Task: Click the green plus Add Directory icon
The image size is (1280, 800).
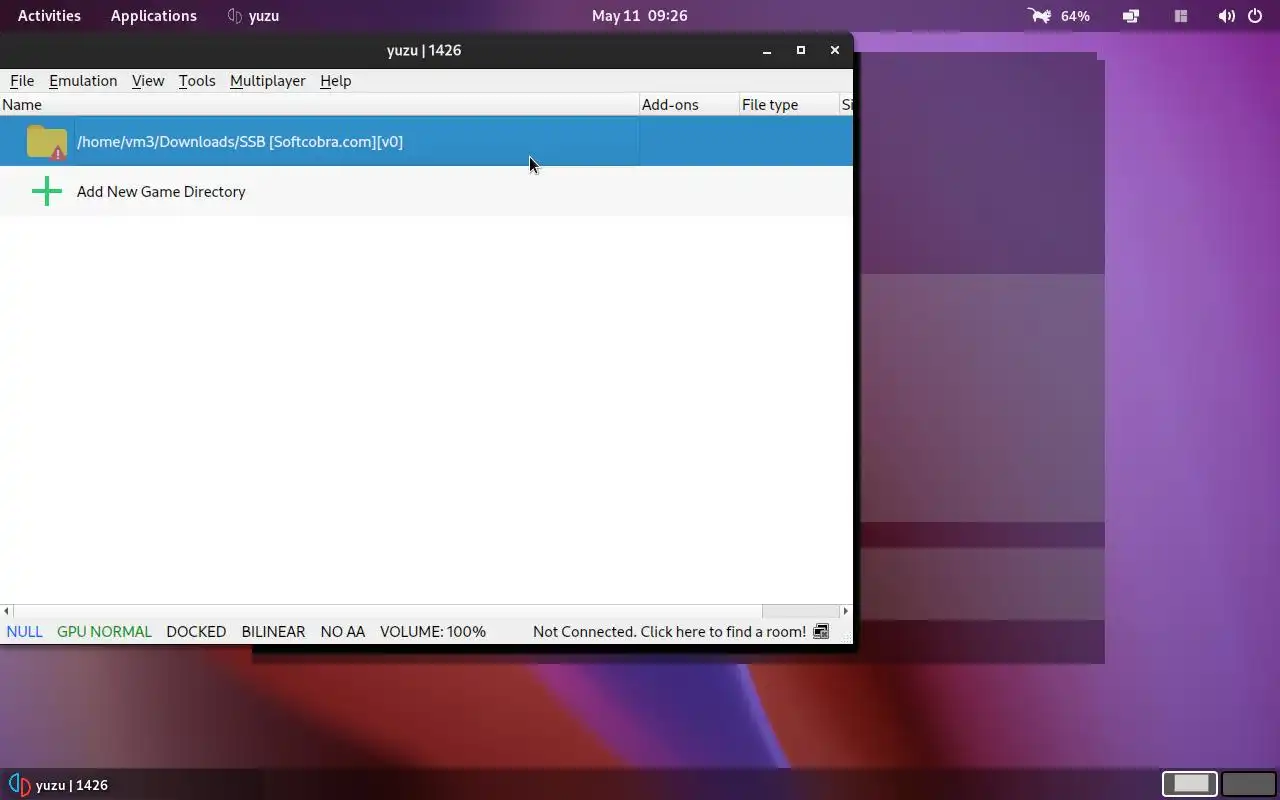Action: tap(47, 191)
